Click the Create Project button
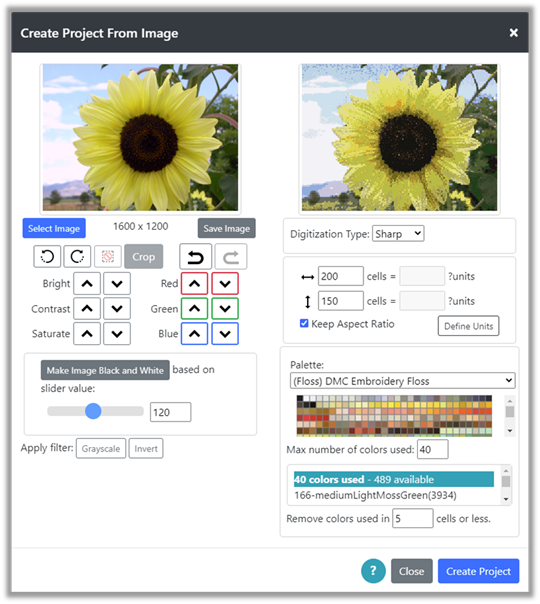The height and width of the screenshot is (604, 540). pos(478,571)
